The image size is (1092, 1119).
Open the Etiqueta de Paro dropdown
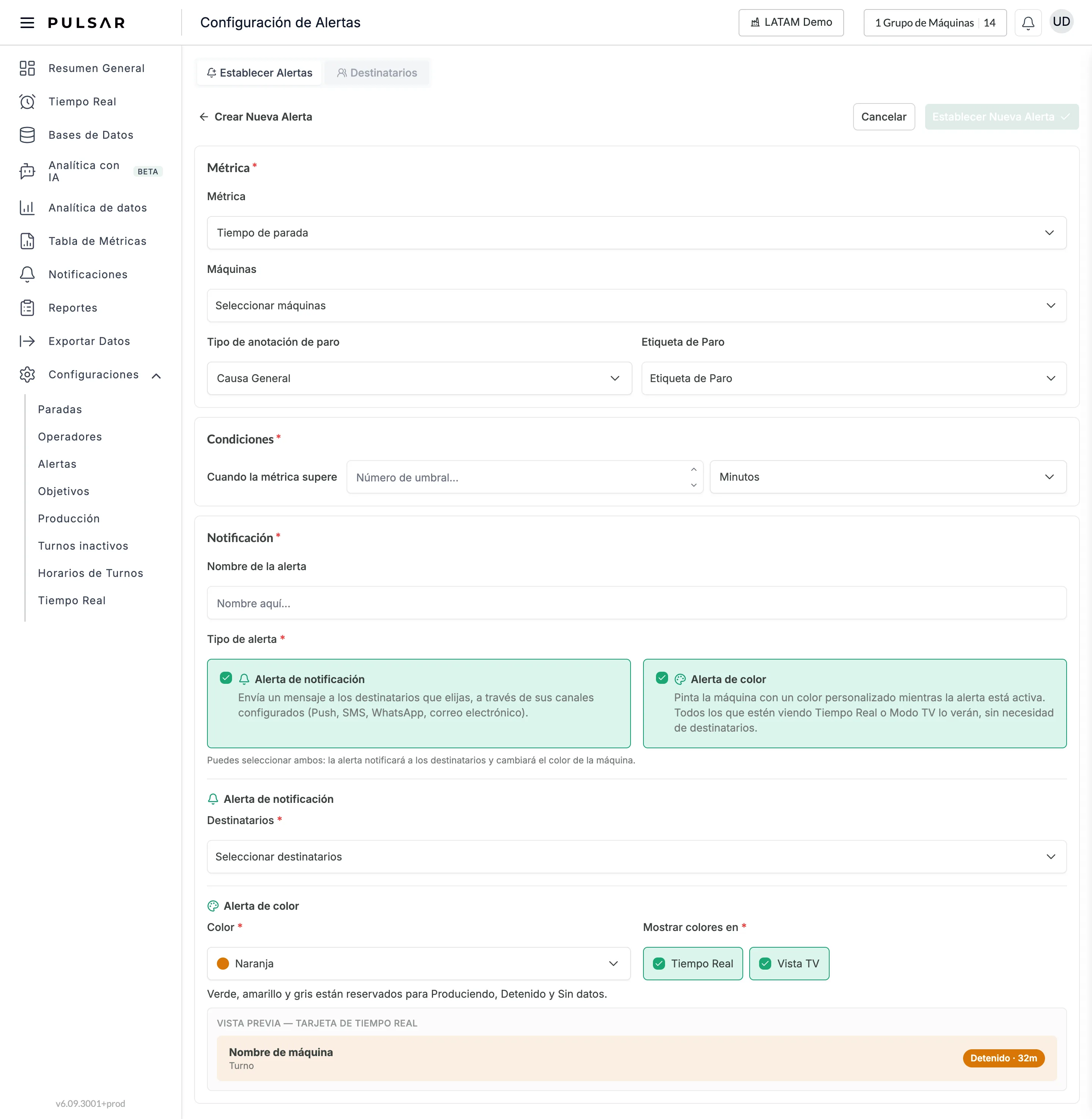pyautogui.click(x=854, y=378)
